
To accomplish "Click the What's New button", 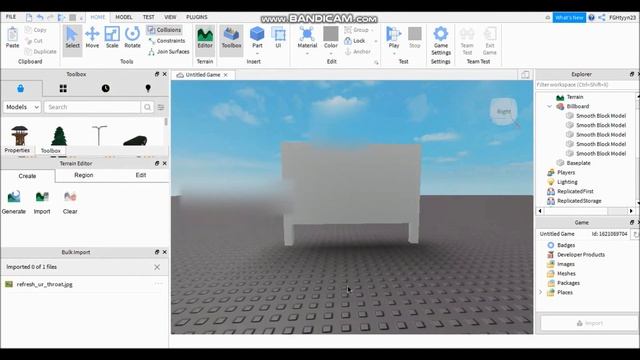I will point(569,18).
